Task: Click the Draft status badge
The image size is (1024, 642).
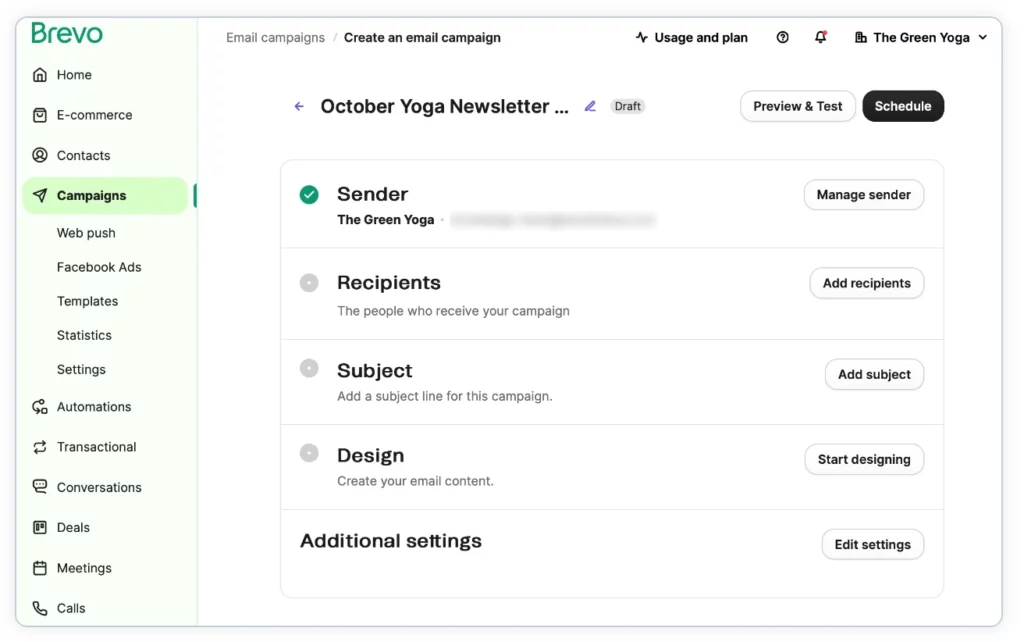Action: [x=628, y=106]
